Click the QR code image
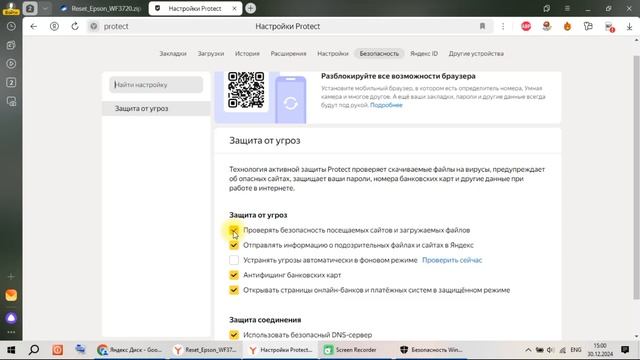The height and width of the screenshot is (360, 640). click(246, 90)
